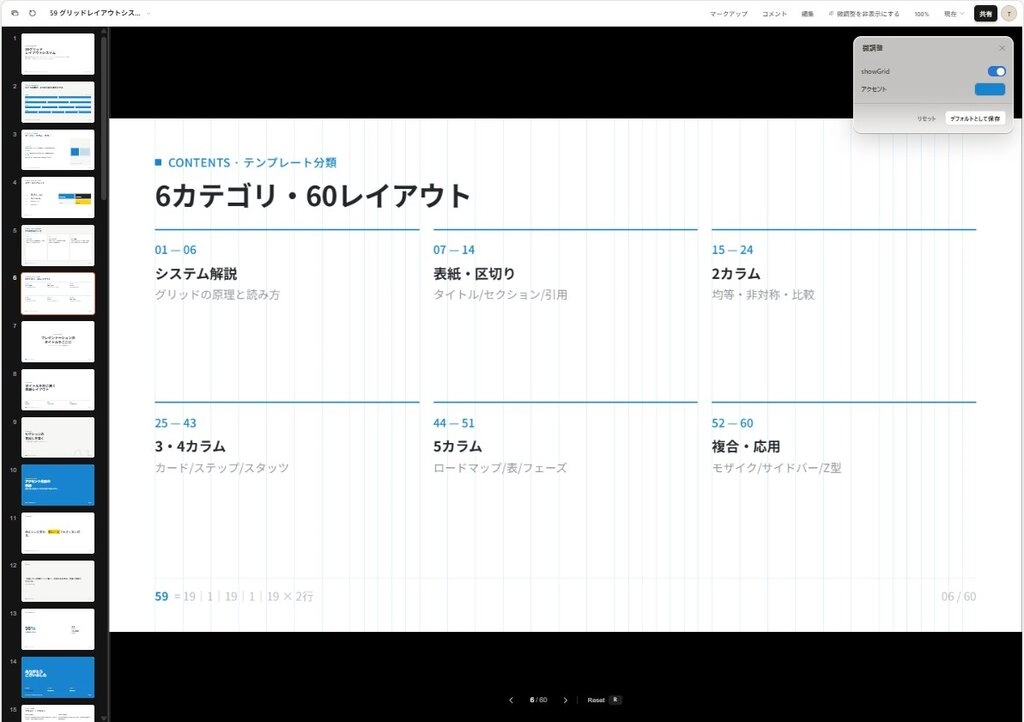Click 微調整を非表示にする to hide tweaks
This screenshot has width=1024, height=722.
click(x=864, y=14)
